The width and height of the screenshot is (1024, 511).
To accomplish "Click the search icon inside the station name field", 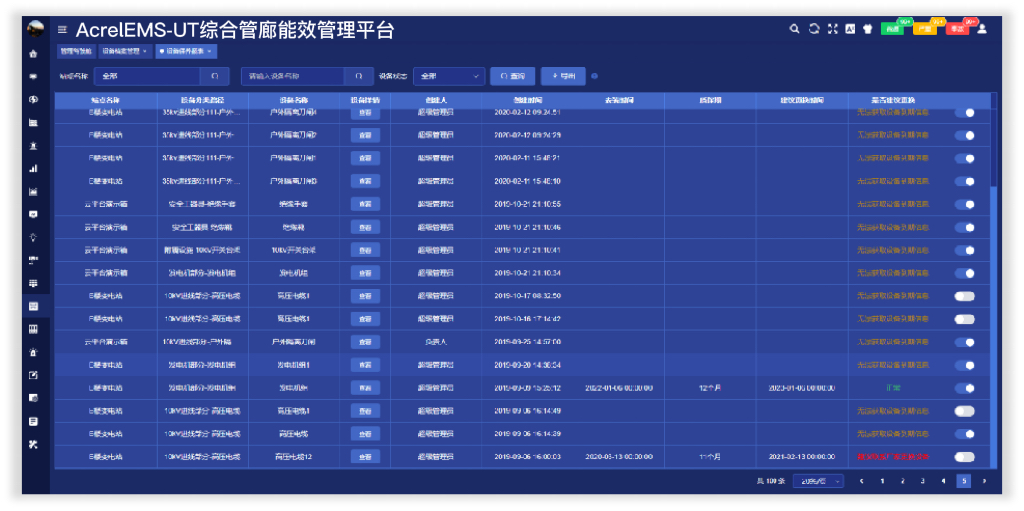I will point(215,76).
